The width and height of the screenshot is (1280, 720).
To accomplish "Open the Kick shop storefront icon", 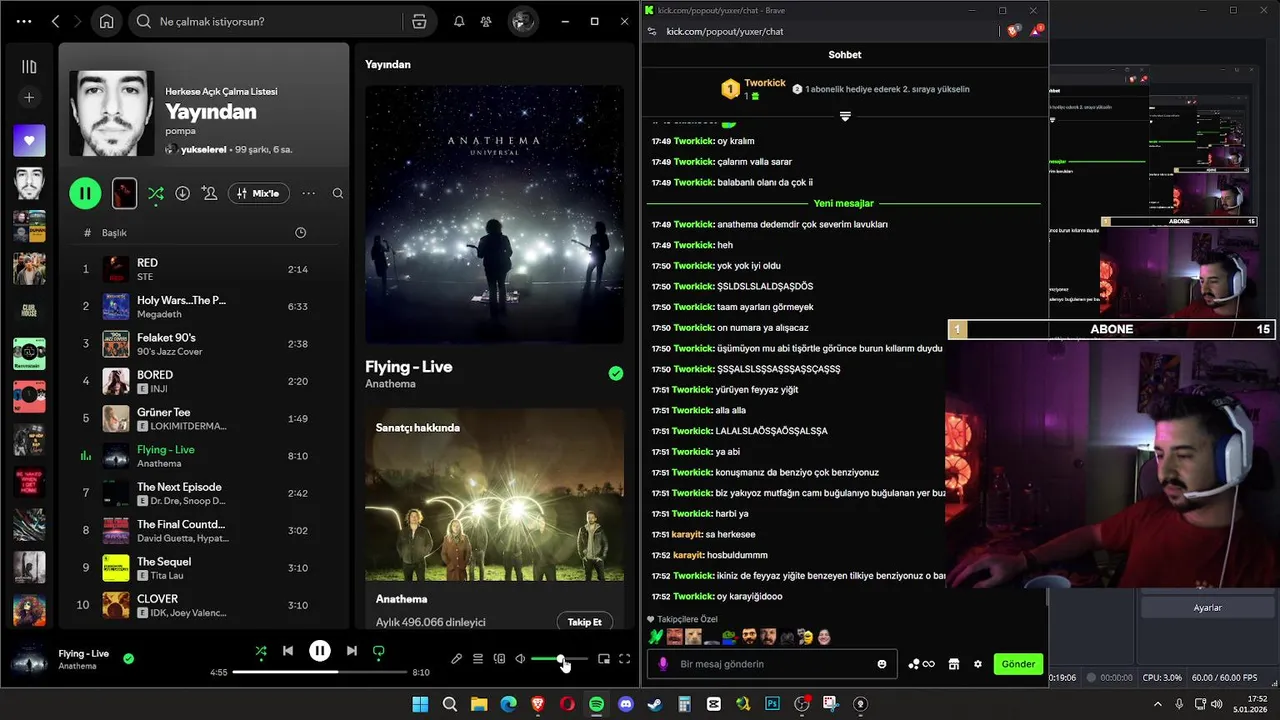I will [954, 664].
